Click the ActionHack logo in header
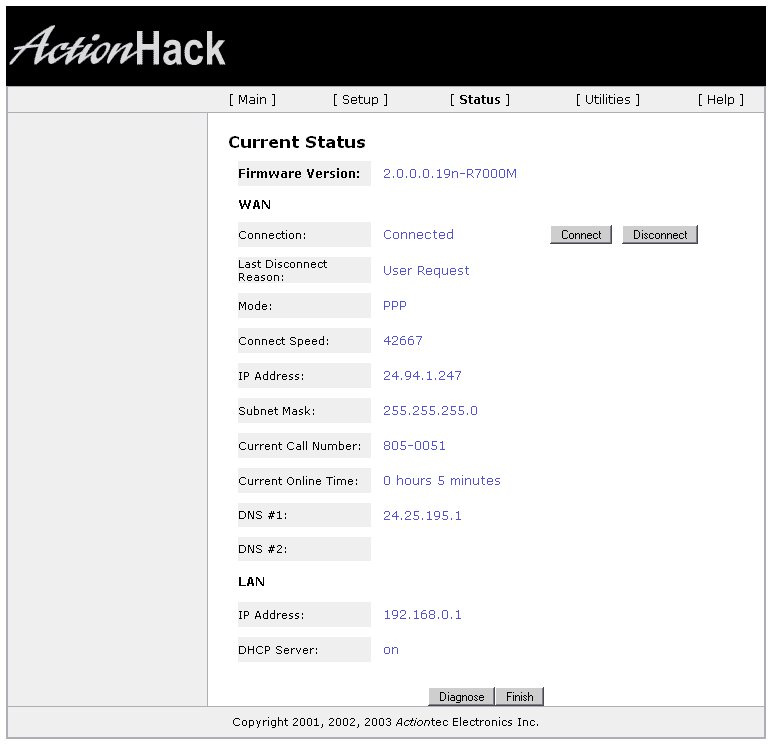This screenshot has height=744, width=770. [118, 47]
